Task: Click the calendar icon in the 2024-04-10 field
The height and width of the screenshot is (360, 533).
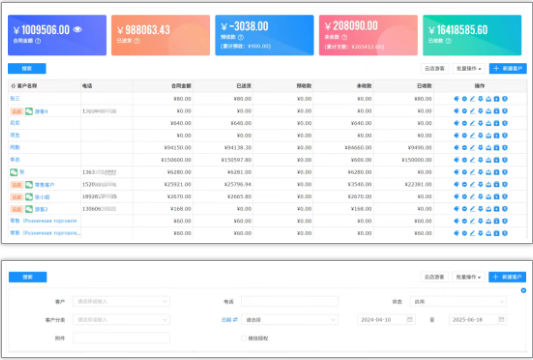Action: [410, 320]
